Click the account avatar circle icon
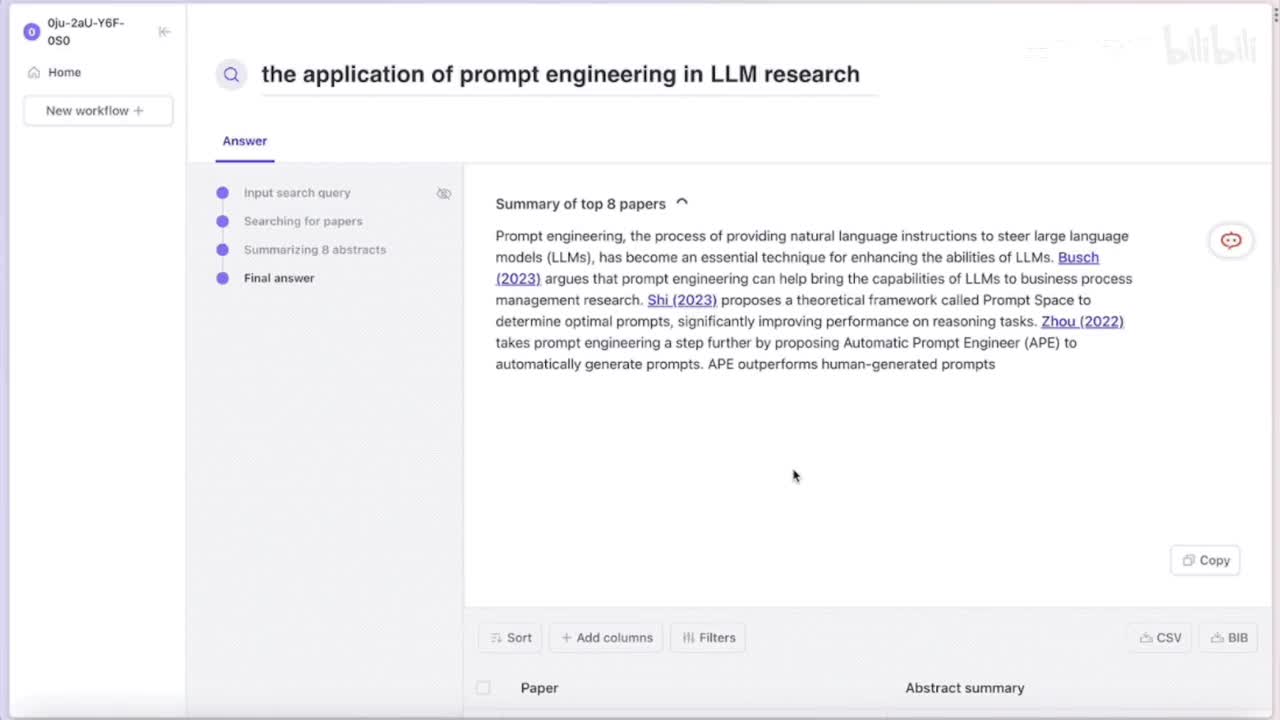 tap(31, 32)
